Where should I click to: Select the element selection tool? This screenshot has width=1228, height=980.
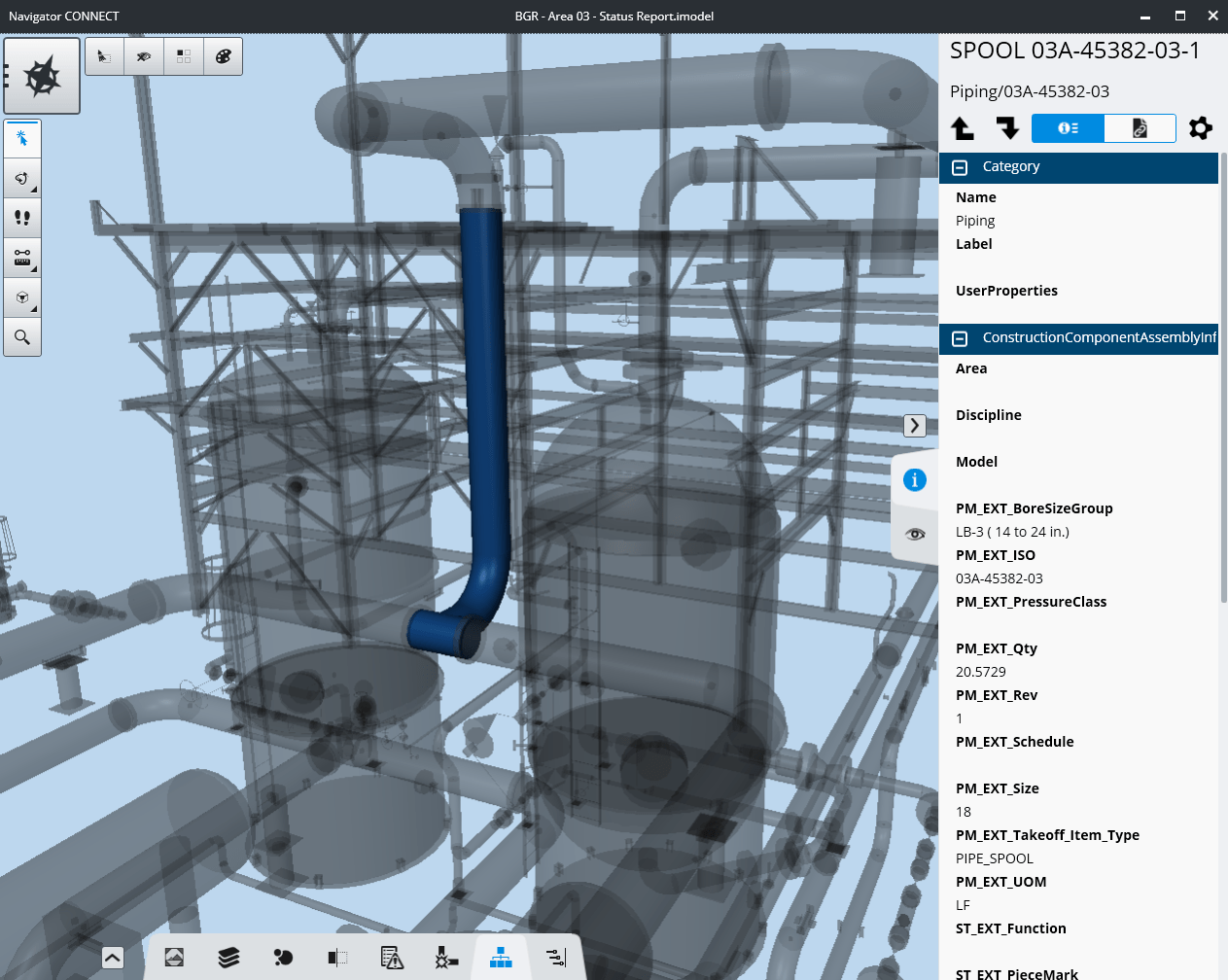pyautogui.click(x=22, y=137)
